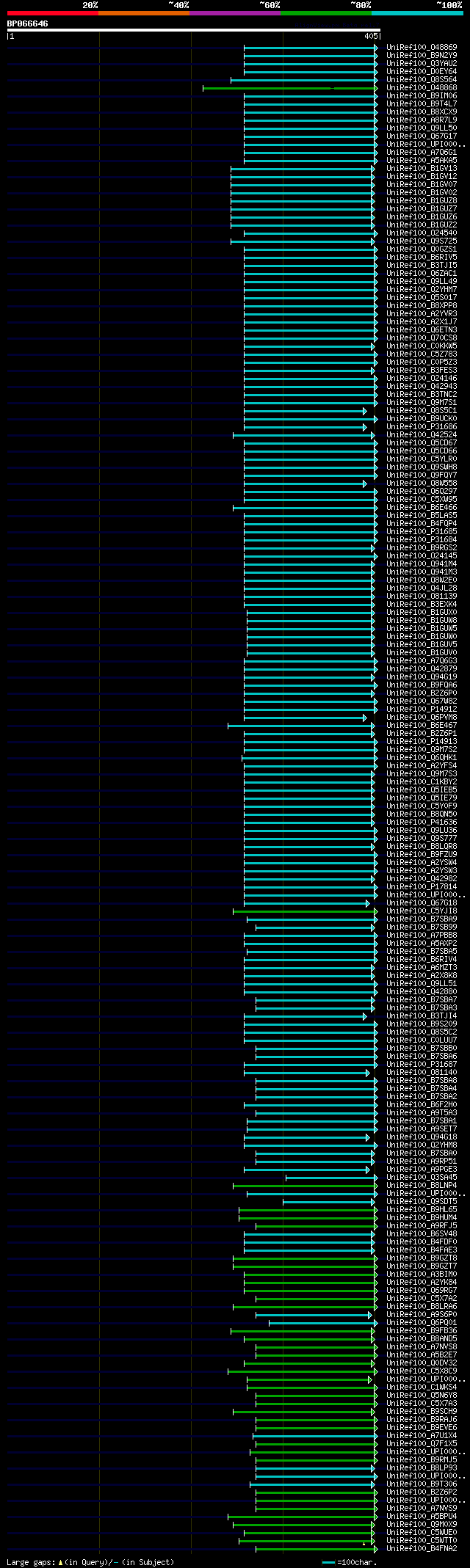Select label UniRef100_Q941M4
This screenshot has height=1568, width=470.
click(422, 564)
